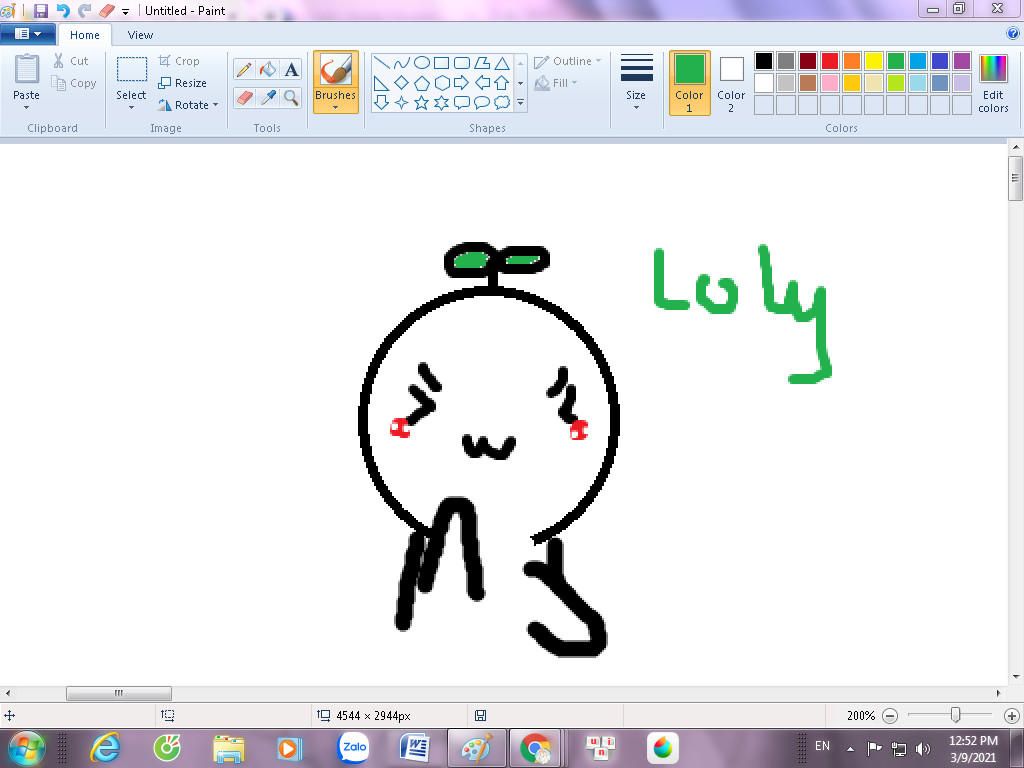Pick the red color swatch

(830, 61)
